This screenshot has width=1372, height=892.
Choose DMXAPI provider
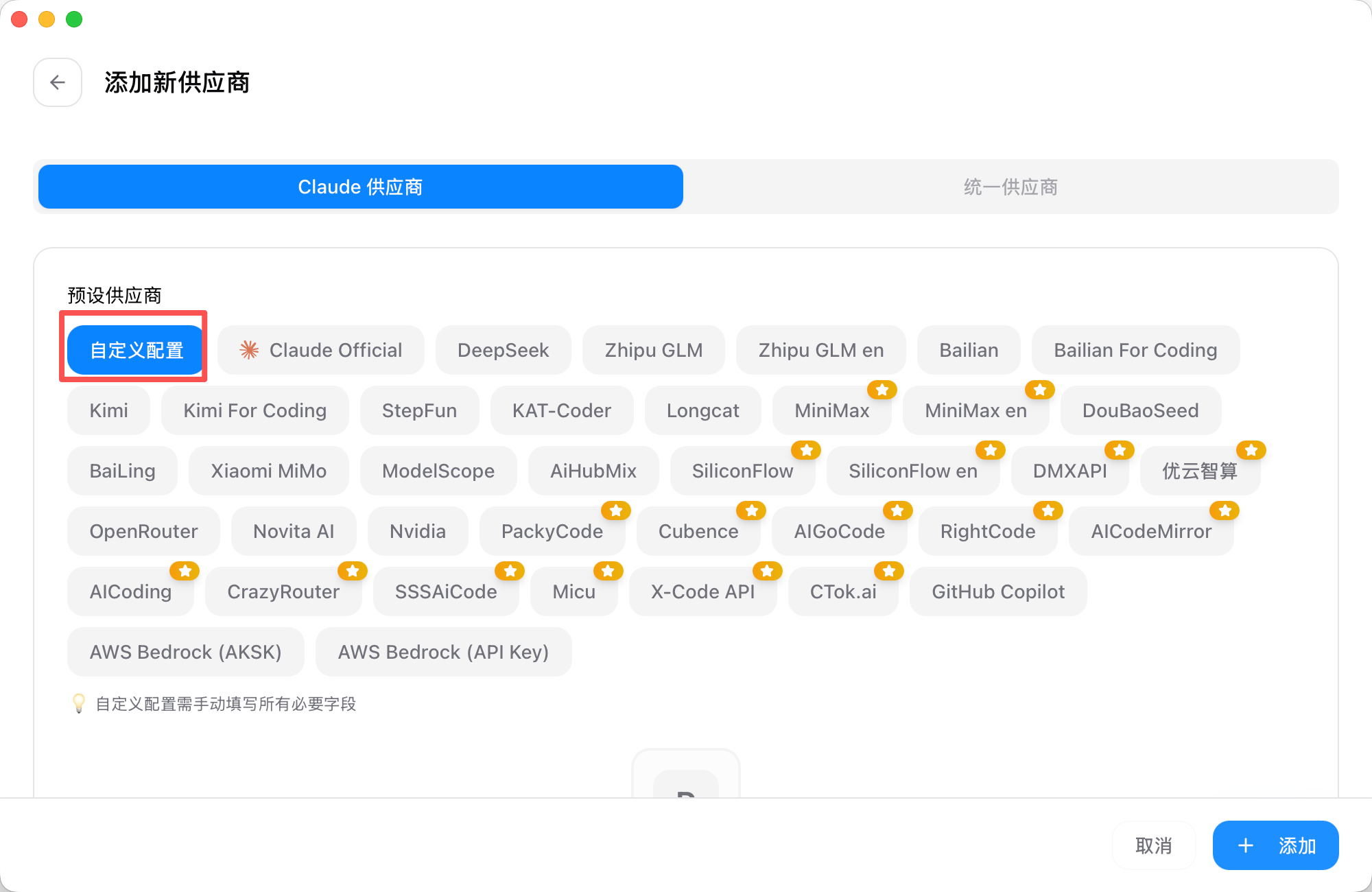[x=1070, y=471]
